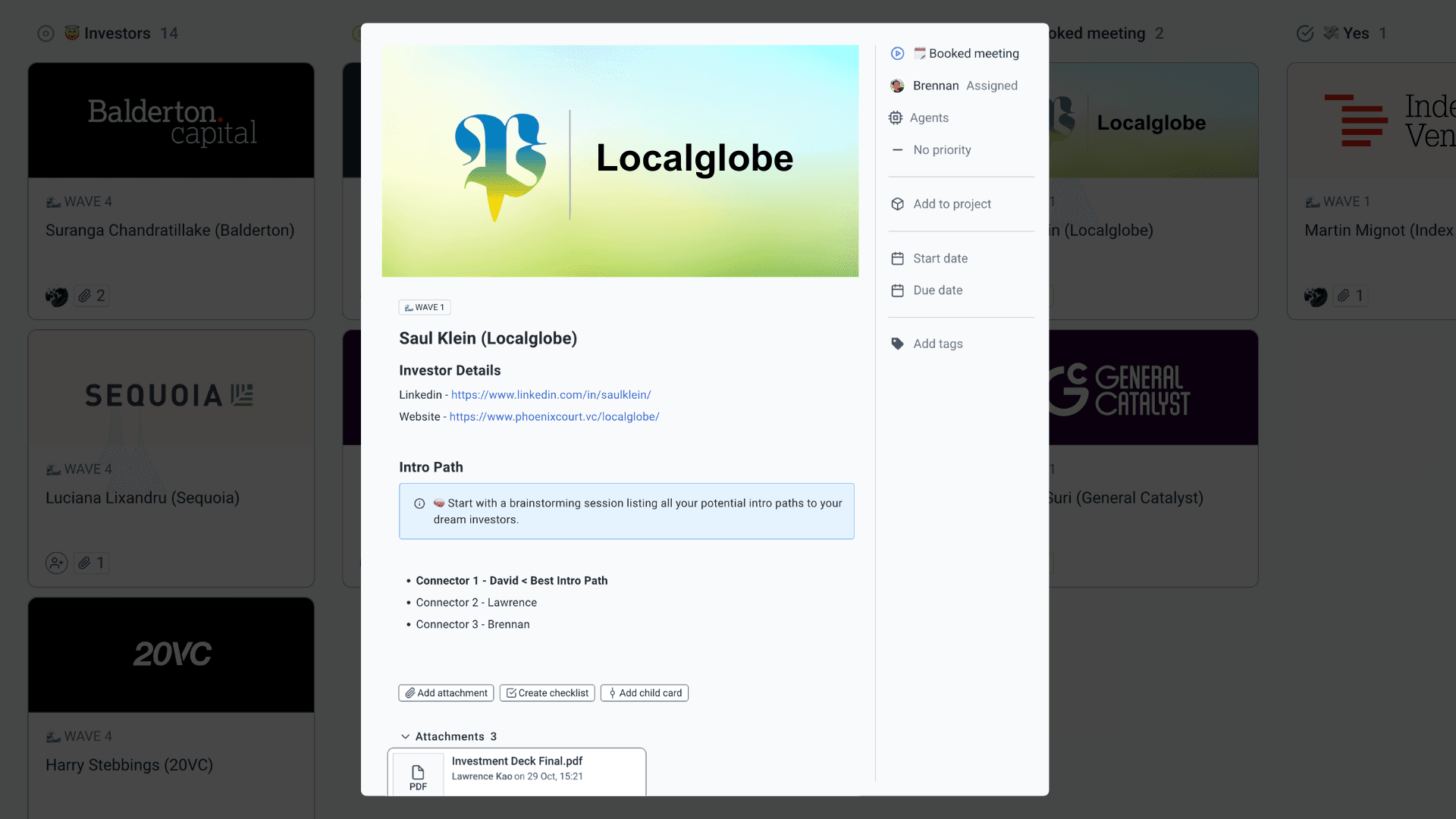Click the add-assignee icon on Sequoia card
1456x819 pixels.
pos(57,563)
